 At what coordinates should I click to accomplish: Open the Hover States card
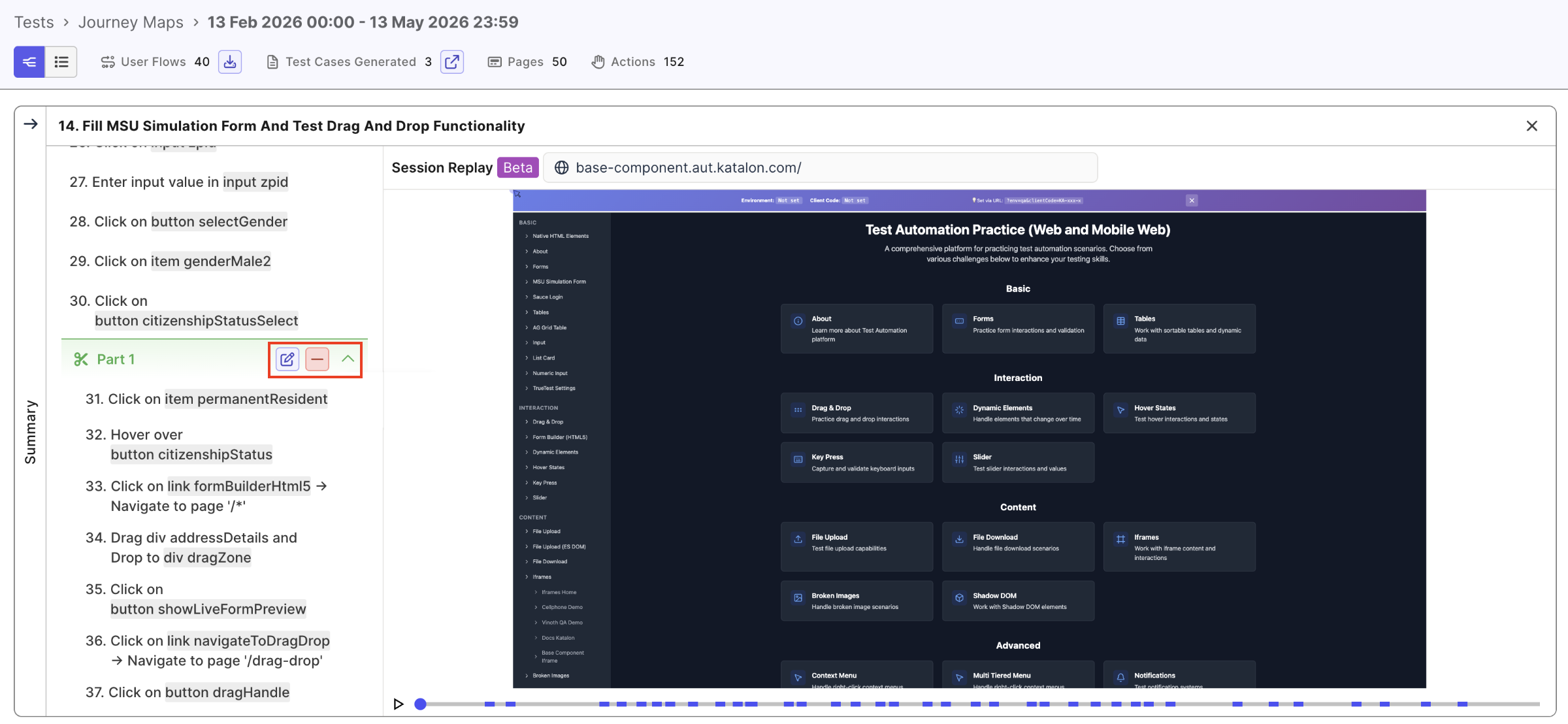pyautogui.click(x=1179, y=413)
